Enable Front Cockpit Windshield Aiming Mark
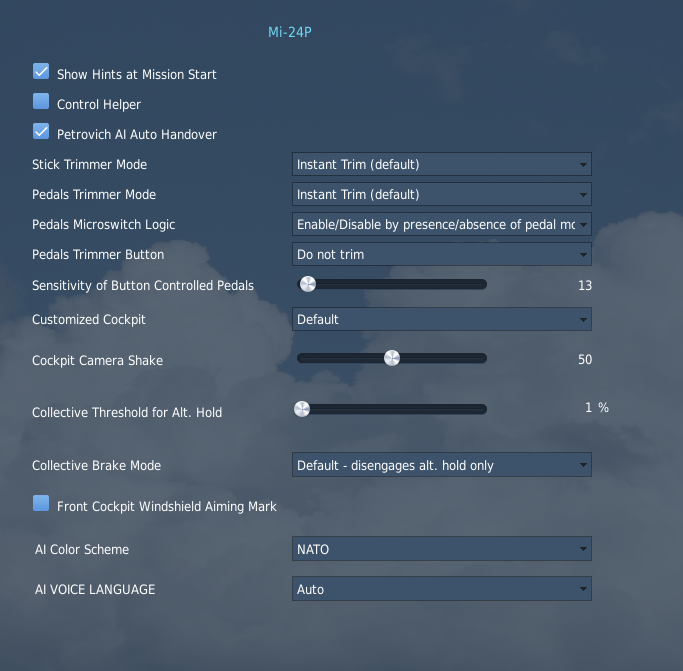Screen dimensions: 683x671 41,503
